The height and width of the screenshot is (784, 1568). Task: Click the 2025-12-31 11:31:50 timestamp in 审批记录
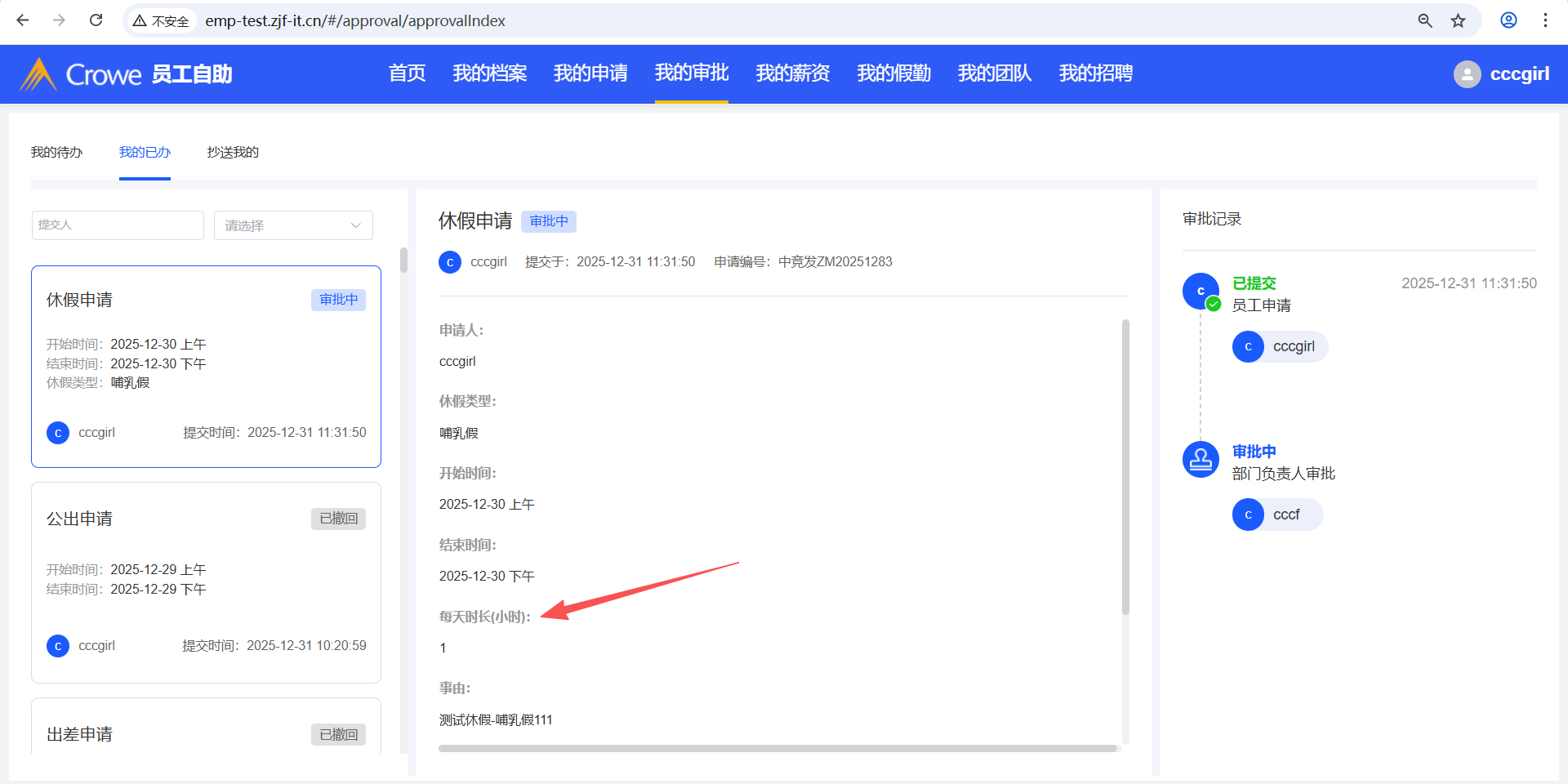click(1469, 283)
